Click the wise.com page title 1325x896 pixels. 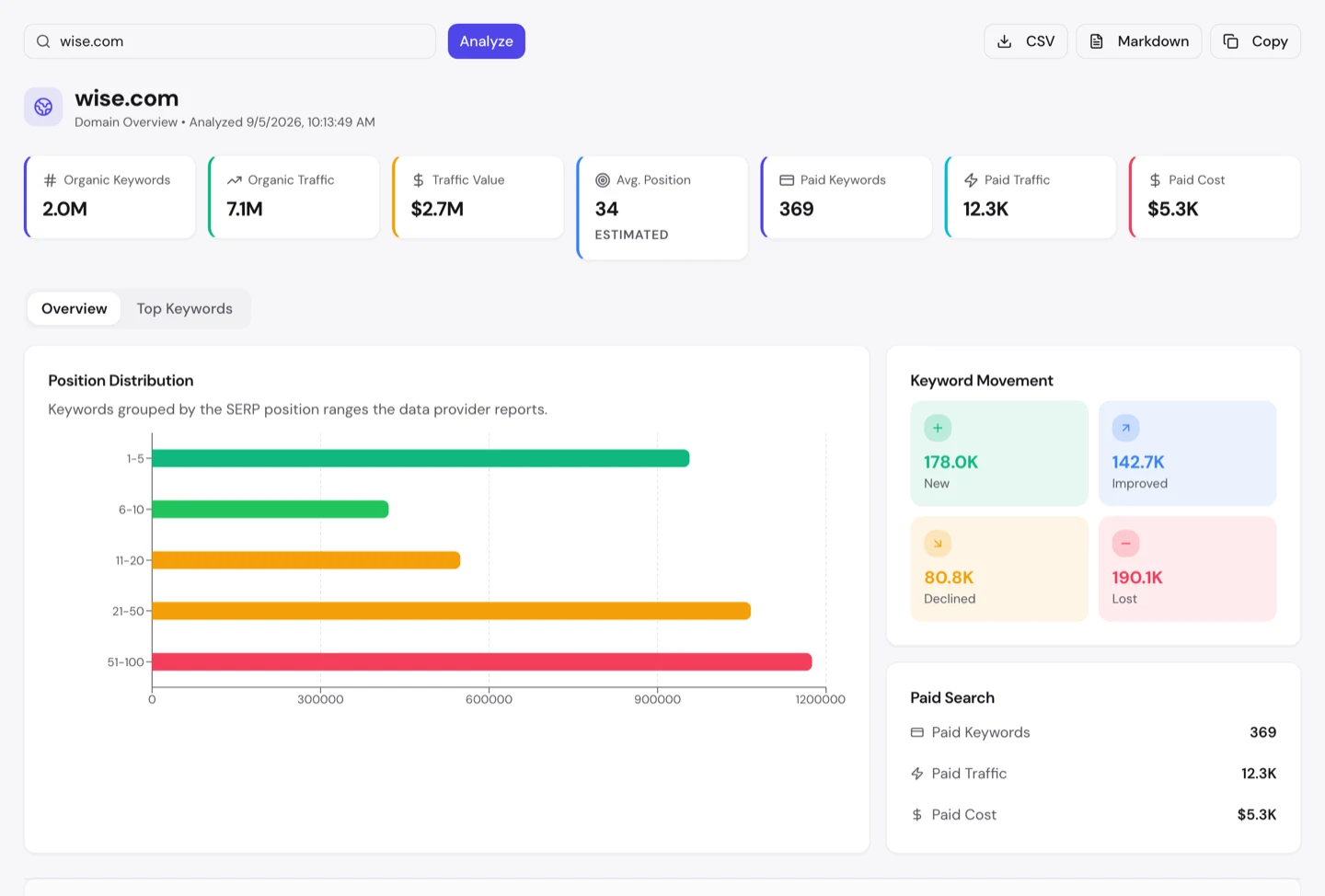click(127, 98)
